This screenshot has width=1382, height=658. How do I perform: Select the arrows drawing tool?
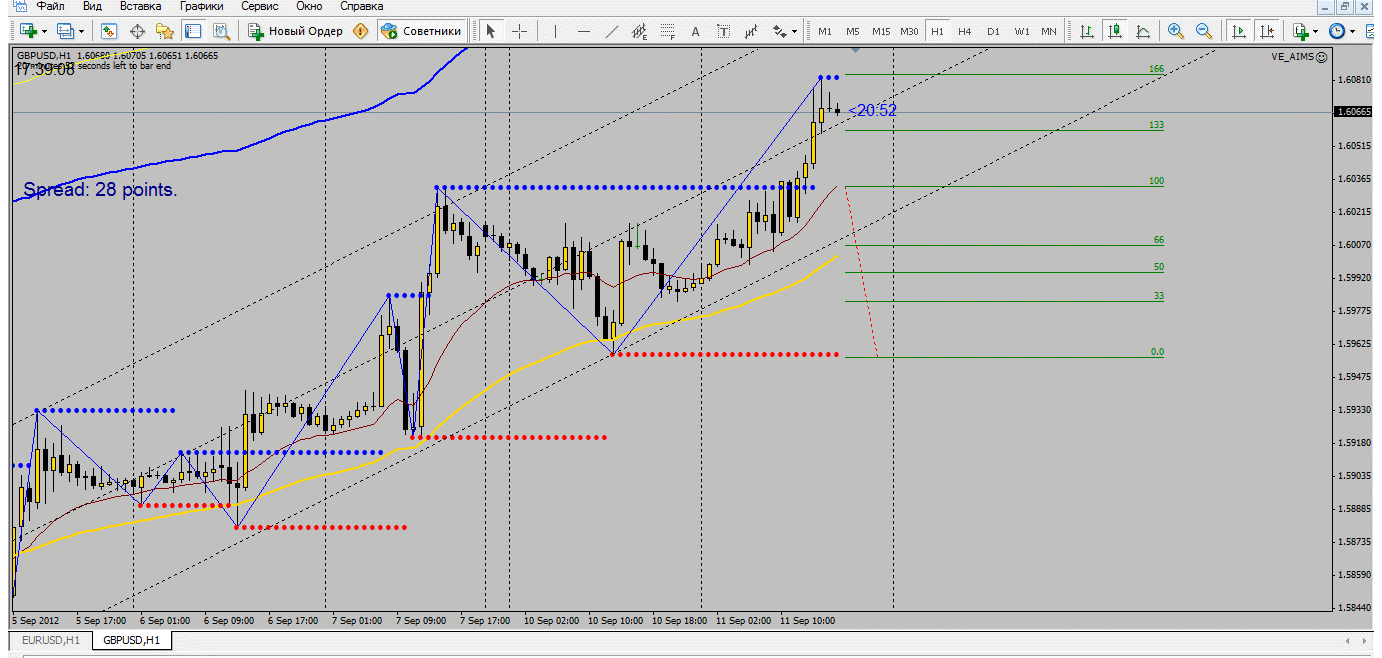coord(779,31)
